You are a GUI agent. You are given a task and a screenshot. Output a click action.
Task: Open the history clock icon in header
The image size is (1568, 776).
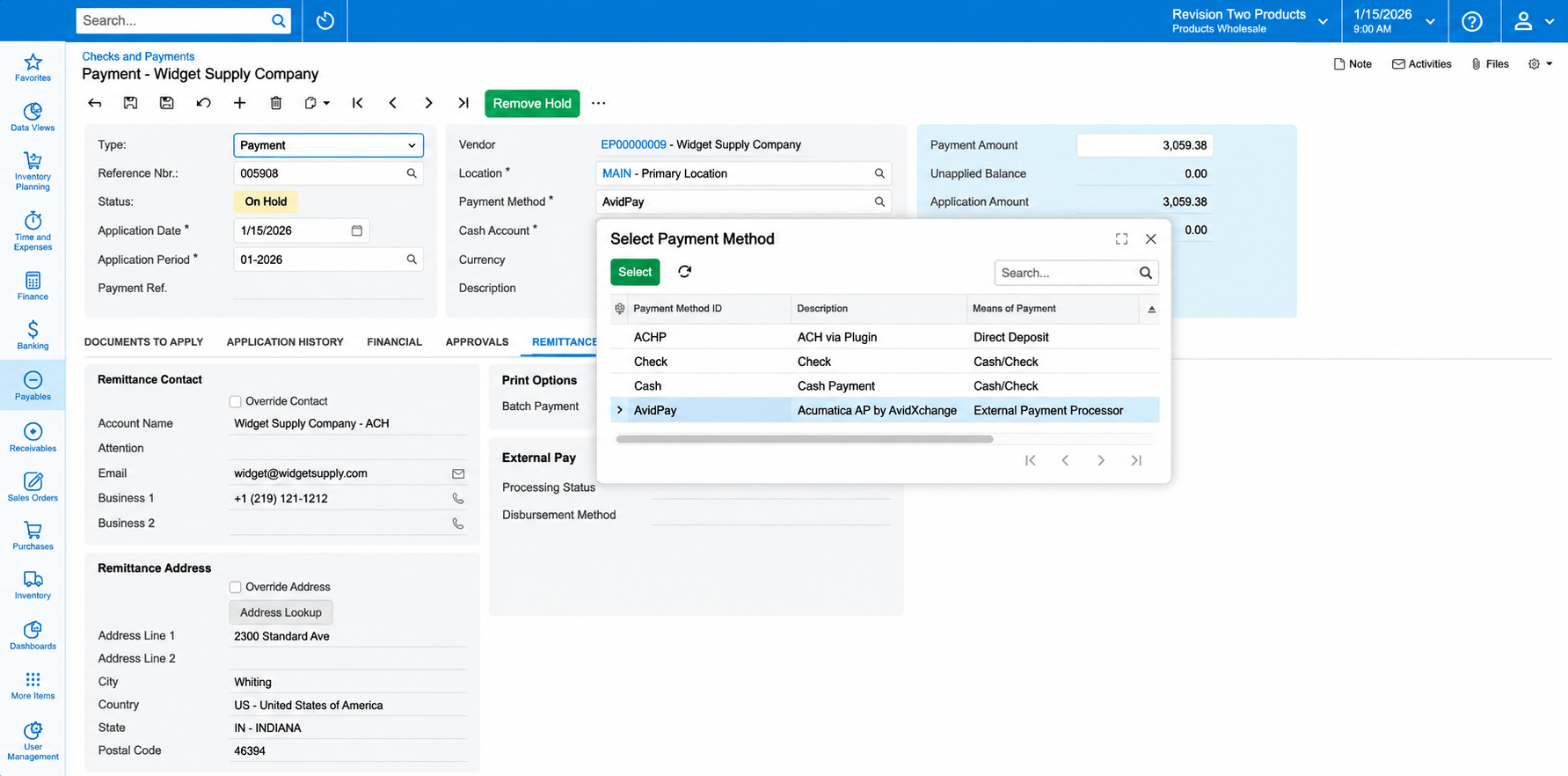pyautogui.click(x=325, y=20)
